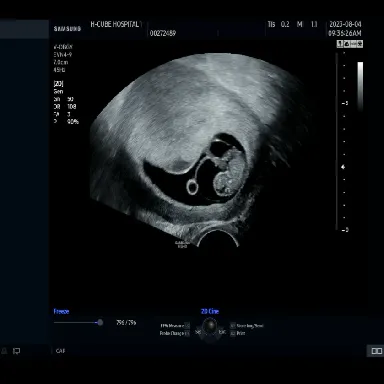This screenshot has height=384, width=384.
Task: Click the key icon beside Probe Change
Action: pyautogui.click(x=187, y=333)
